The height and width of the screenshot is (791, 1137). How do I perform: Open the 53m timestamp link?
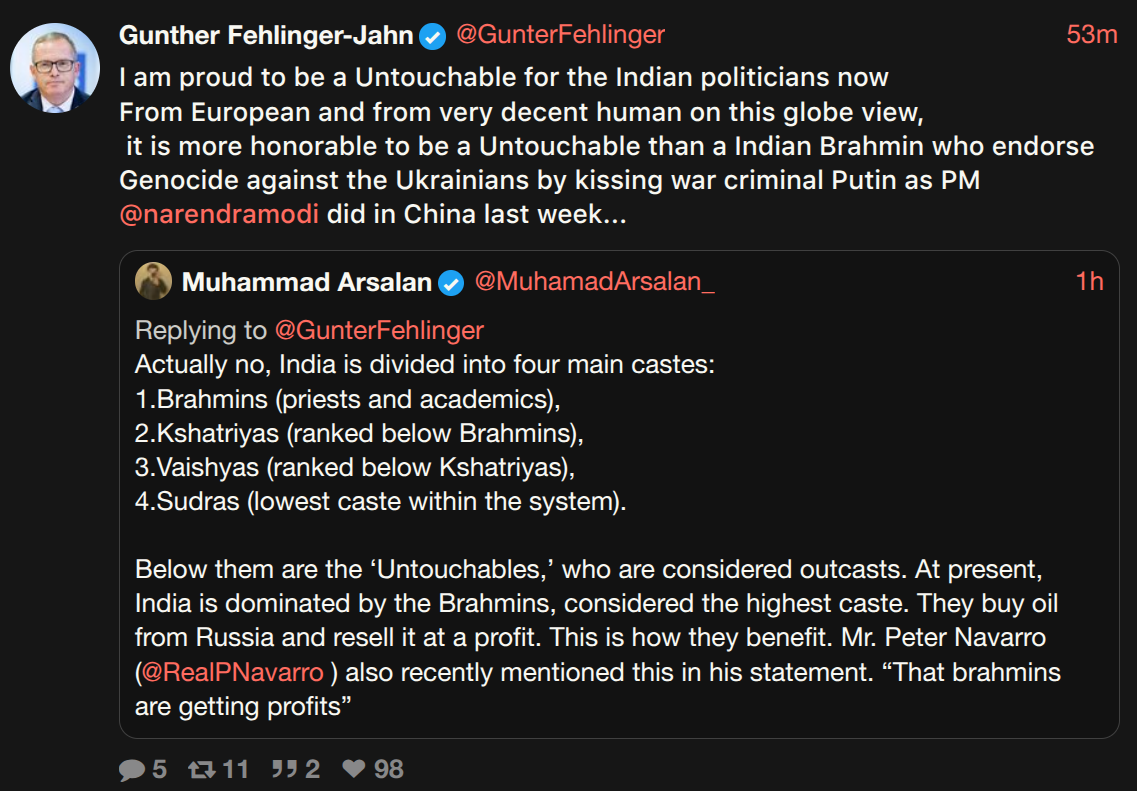[x=1092, y=35]
